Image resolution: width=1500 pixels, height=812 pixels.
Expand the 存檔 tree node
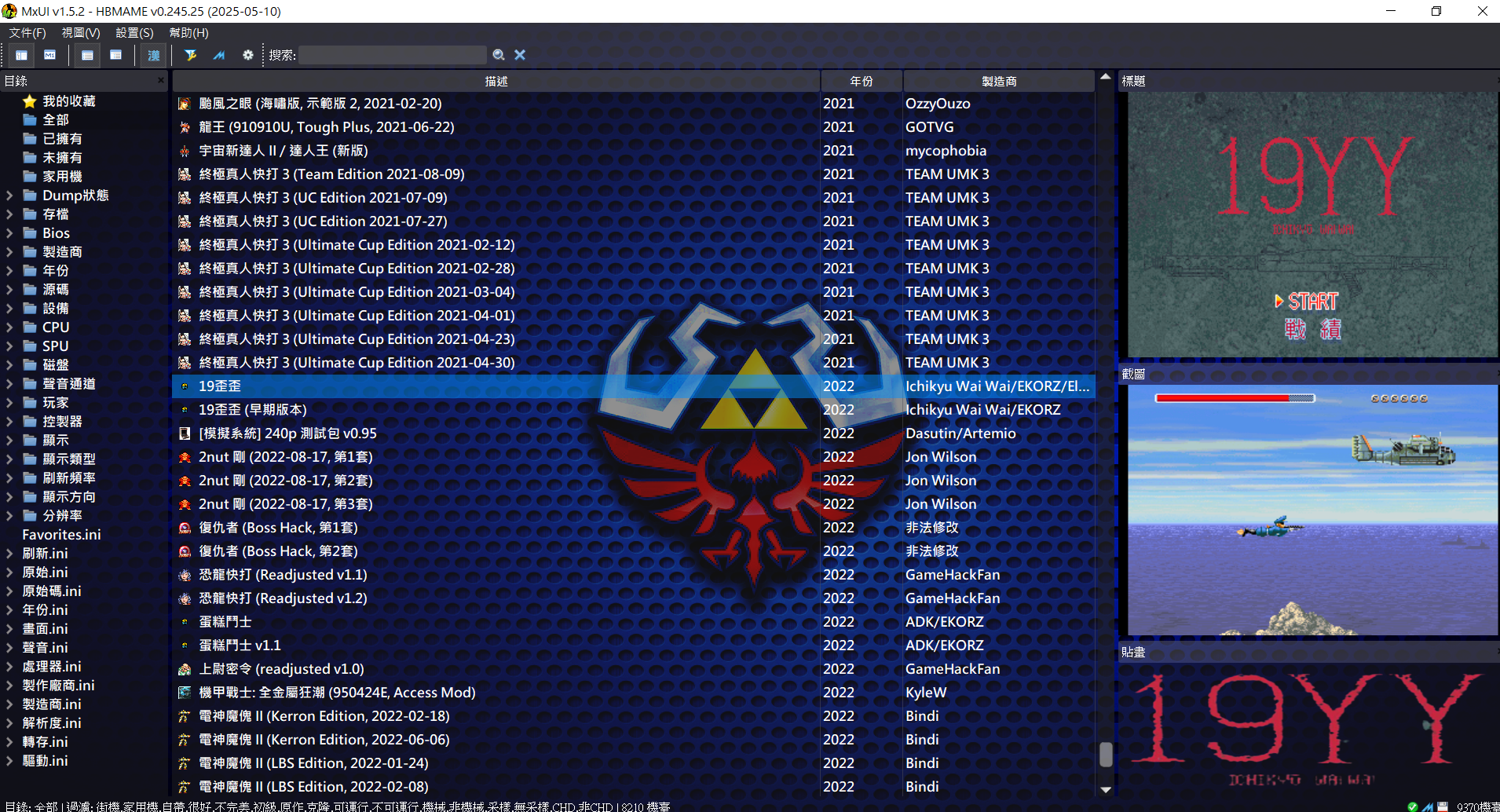pos(9,214)
